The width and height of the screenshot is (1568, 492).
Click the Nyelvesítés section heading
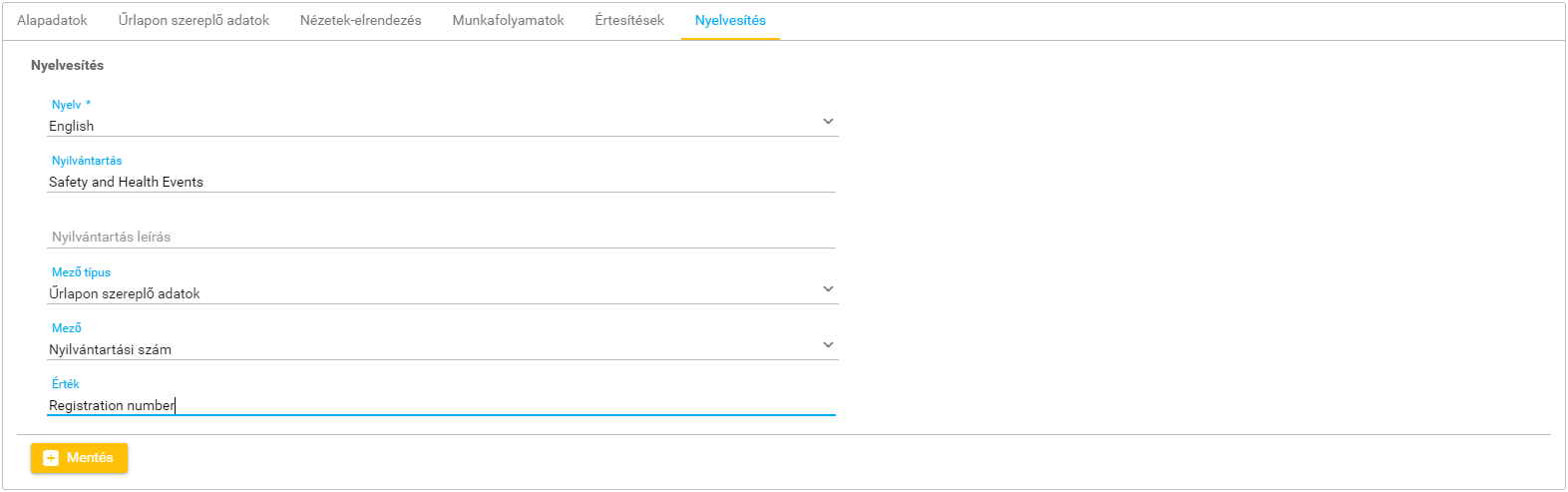coord(67,65)
